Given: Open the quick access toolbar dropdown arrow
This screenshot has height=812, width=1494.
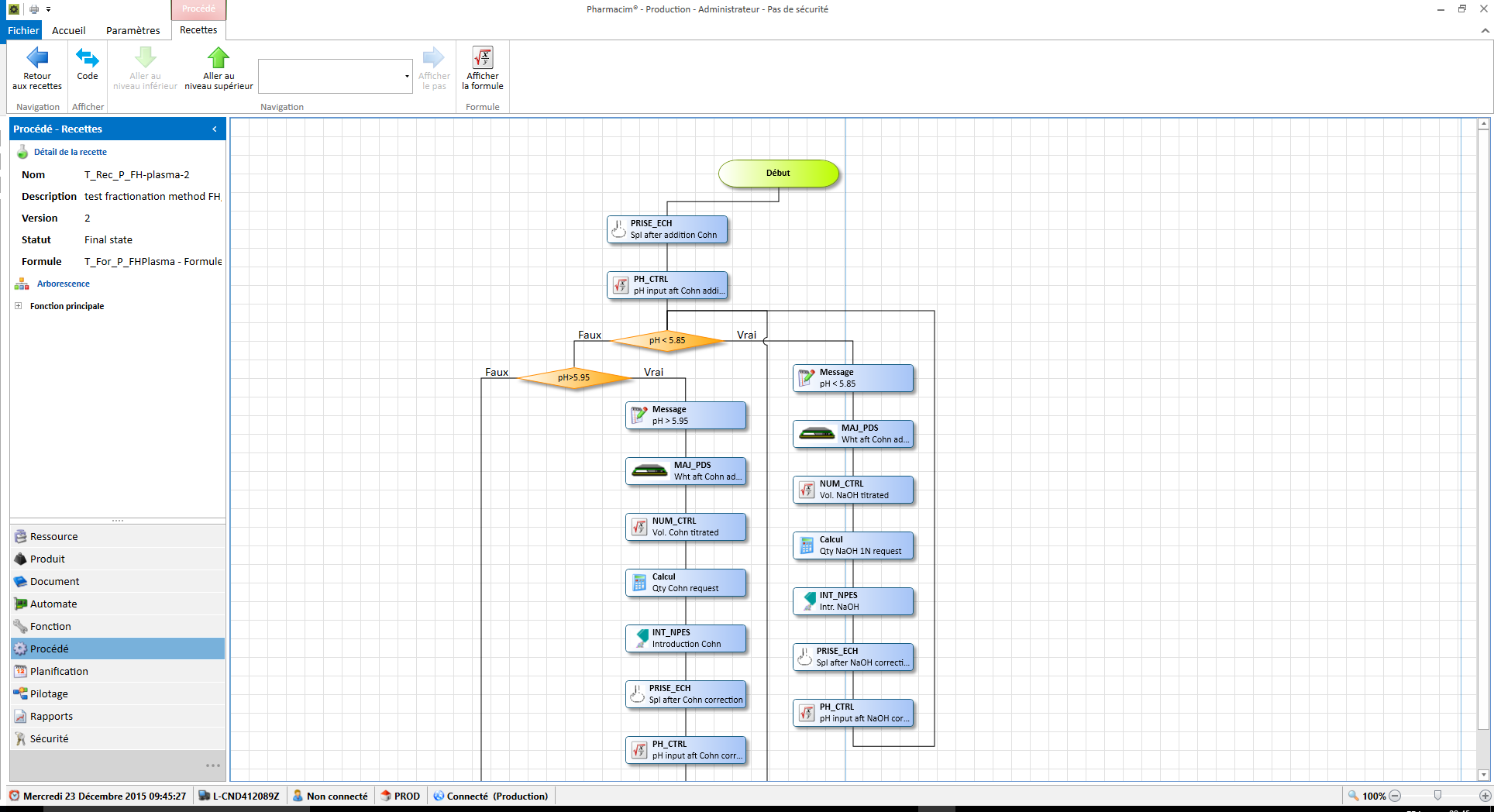Looking at the screenshot, I should [48, 9].
